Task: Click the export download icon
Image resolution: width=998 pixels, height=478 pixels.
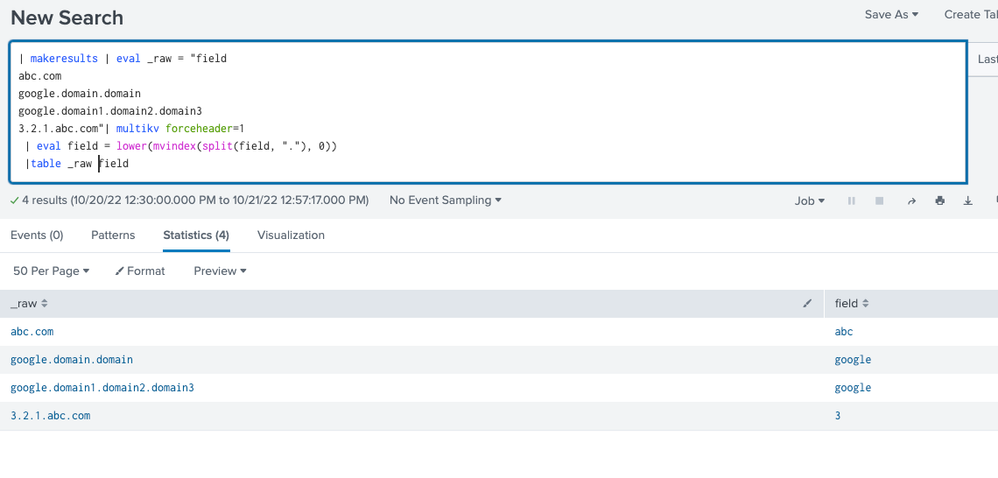Action: click(x=968, y=201)
